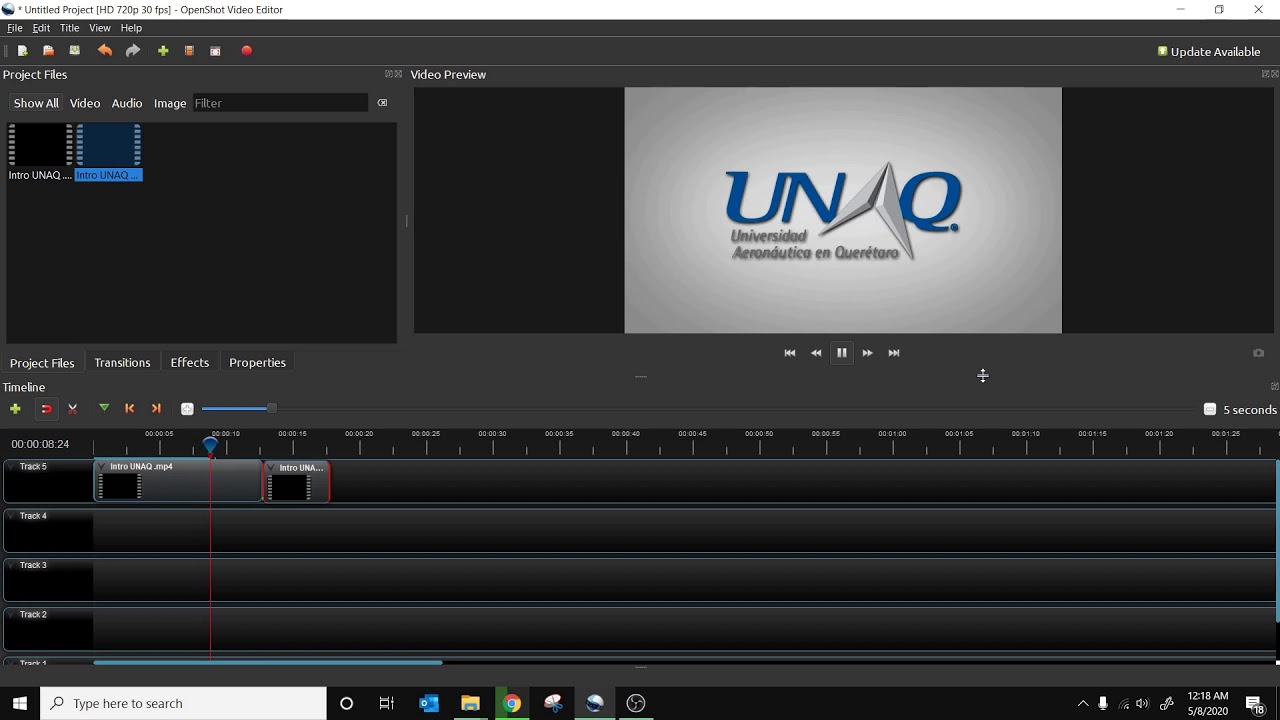Rewind the video preview
Viewport: 1280px width, 720px height.
point(816,353)
